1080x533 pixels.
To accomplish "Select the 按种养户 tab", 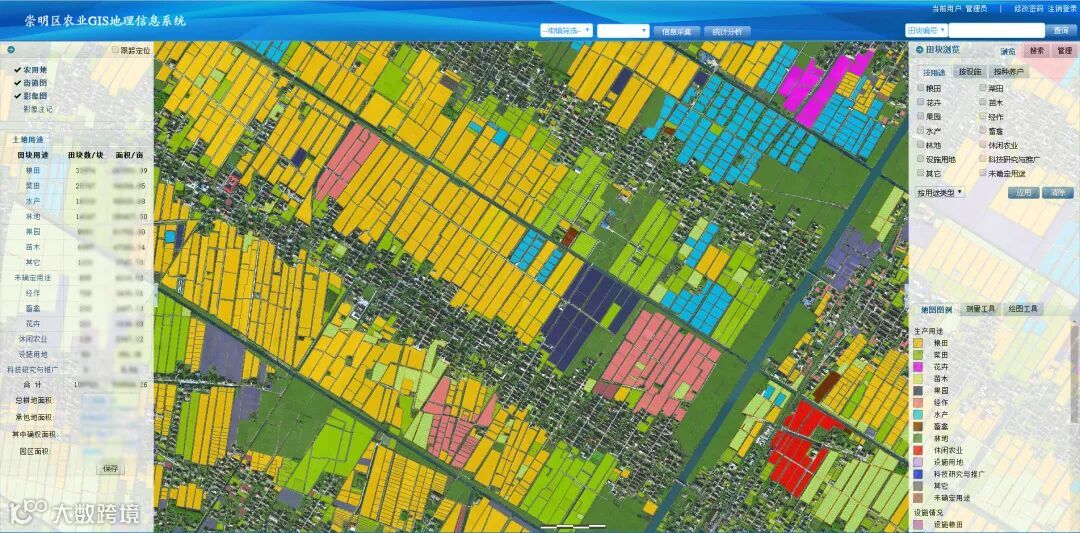I will click(1008, 72).
